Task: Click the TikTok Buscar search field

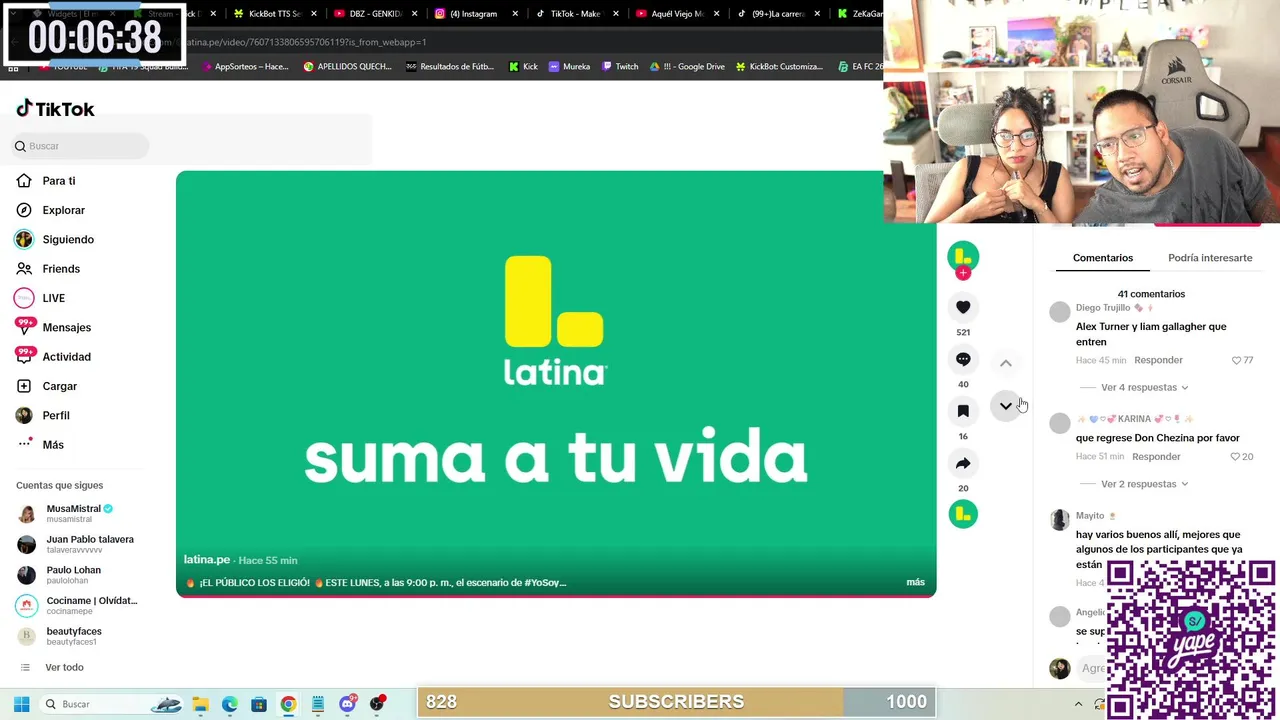Action: tap(82, 146)
